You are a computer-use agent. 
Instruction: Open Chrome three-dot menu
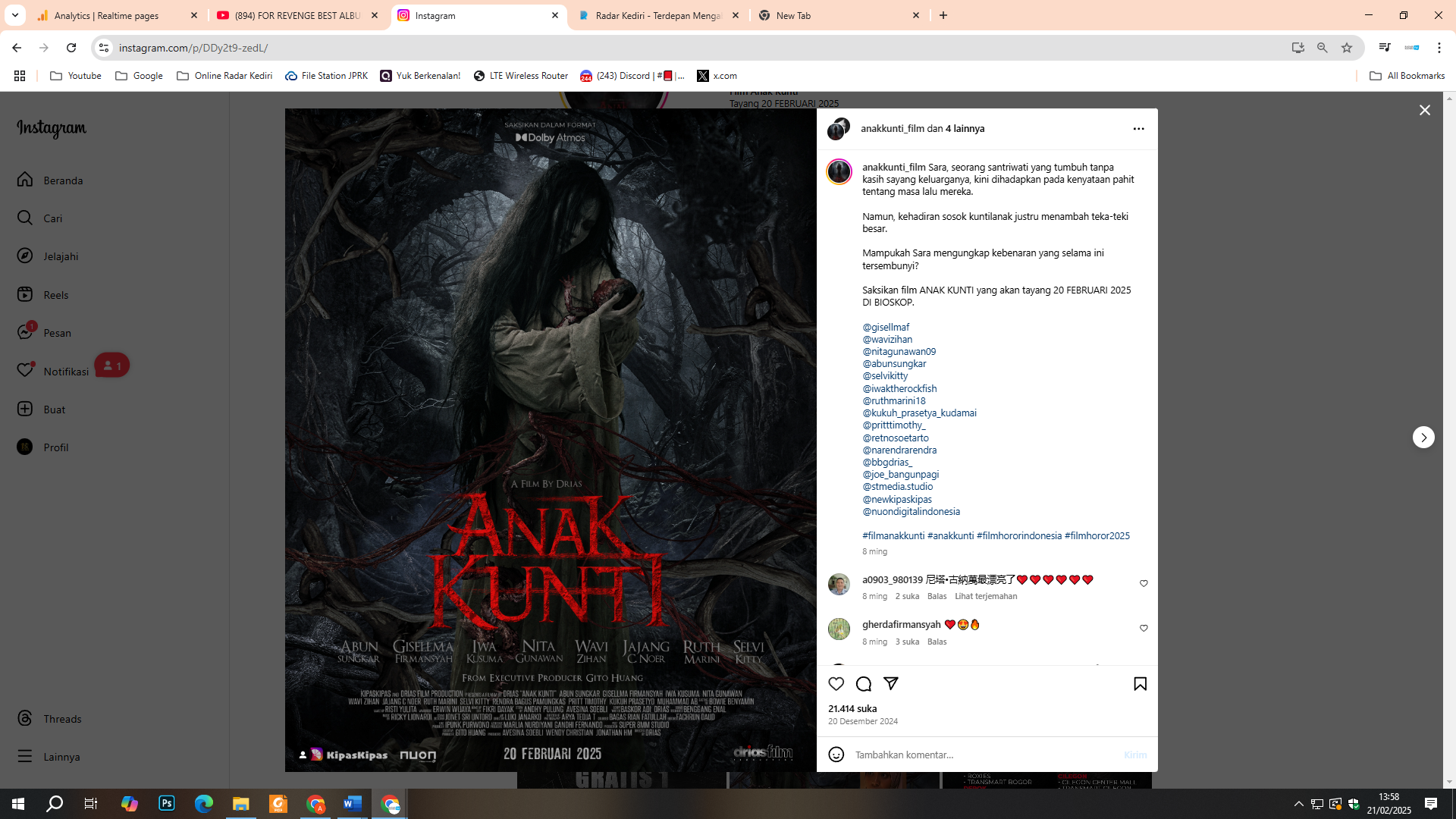pos(1439,48)
